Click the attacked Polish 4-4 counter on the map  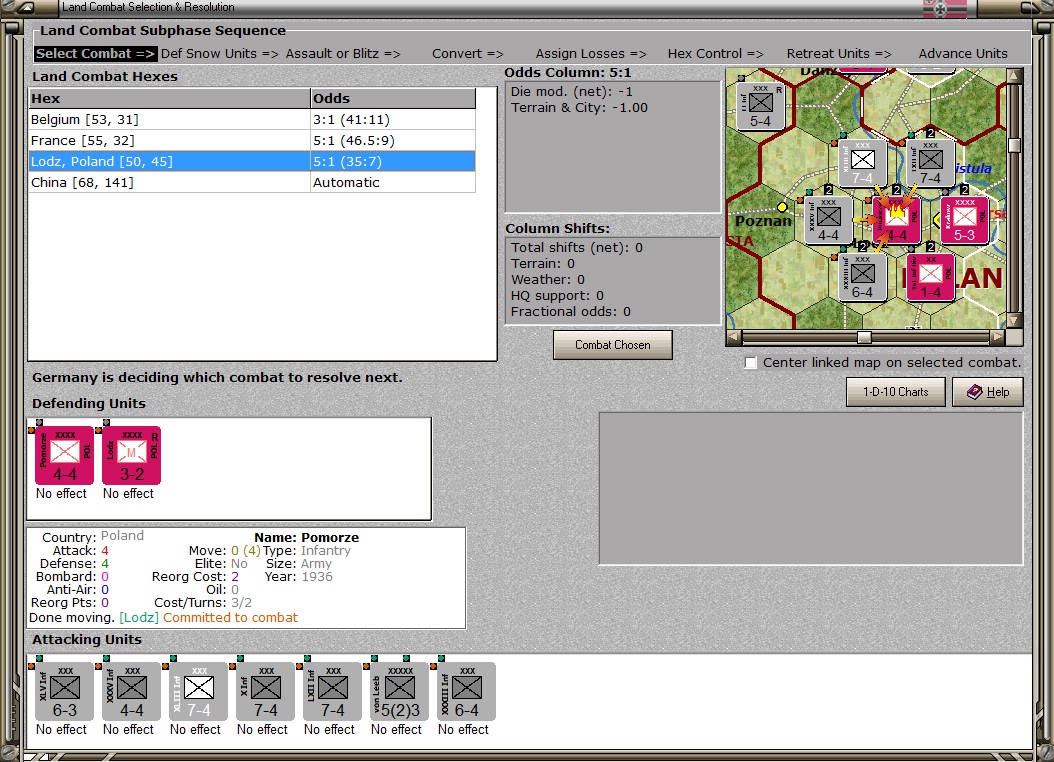(896, 220)
